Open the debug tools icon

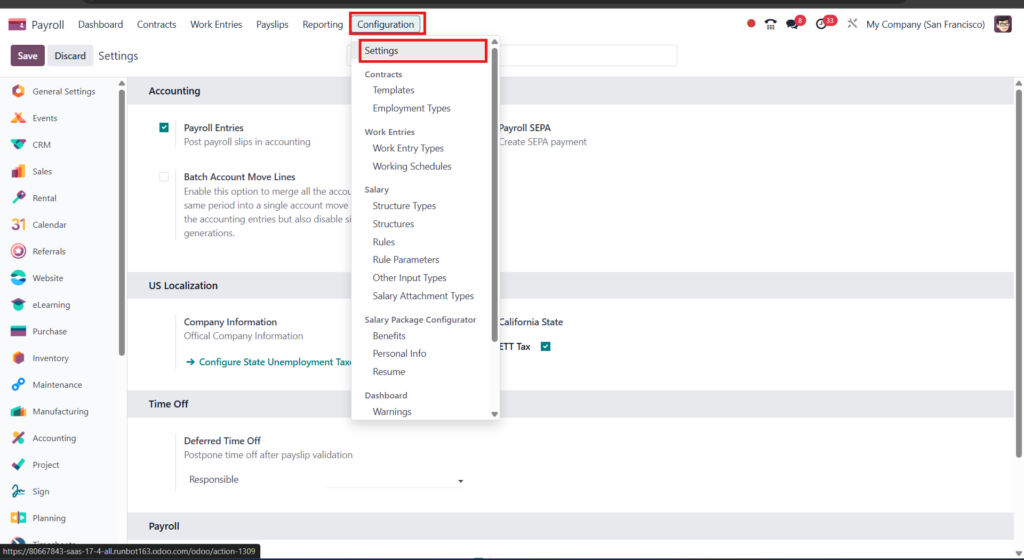852,23
